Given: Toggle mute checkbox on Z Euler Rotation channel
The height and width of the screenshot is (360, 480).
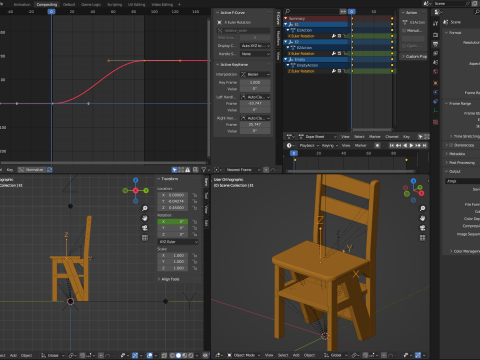Looking at the screenshot, I should 339,71.
